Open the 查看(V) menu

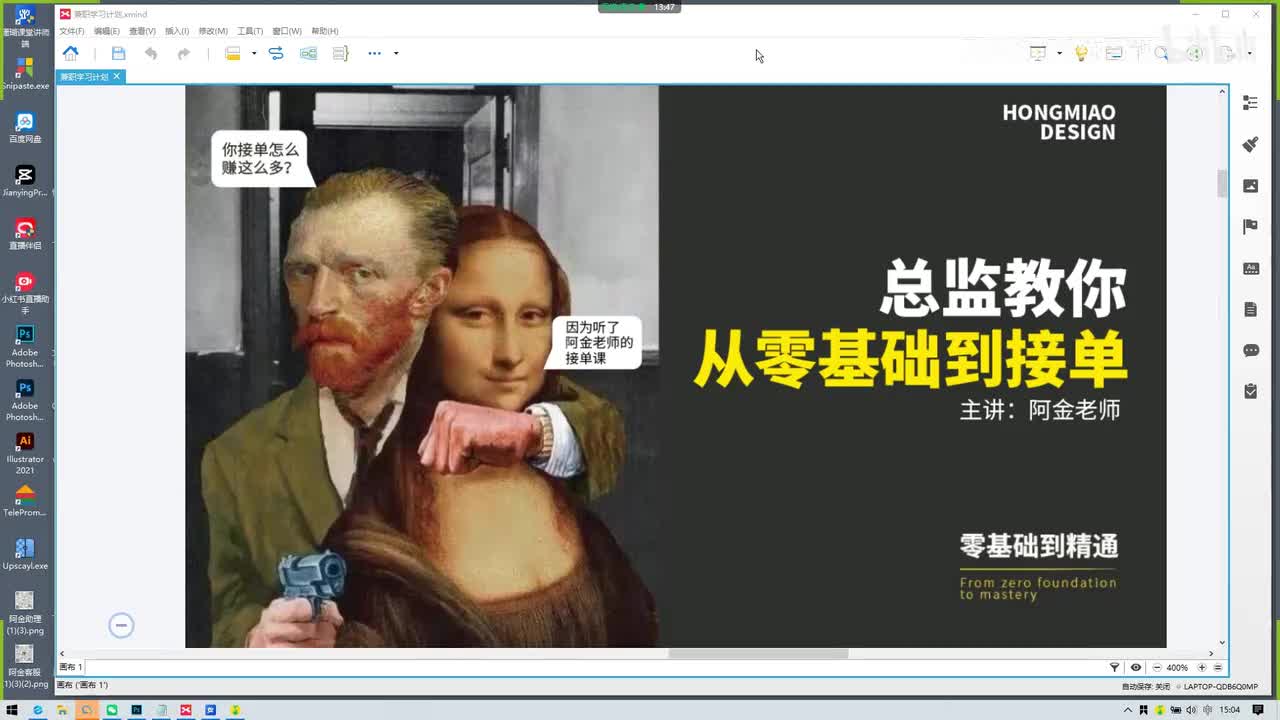(x=142, y=31)
